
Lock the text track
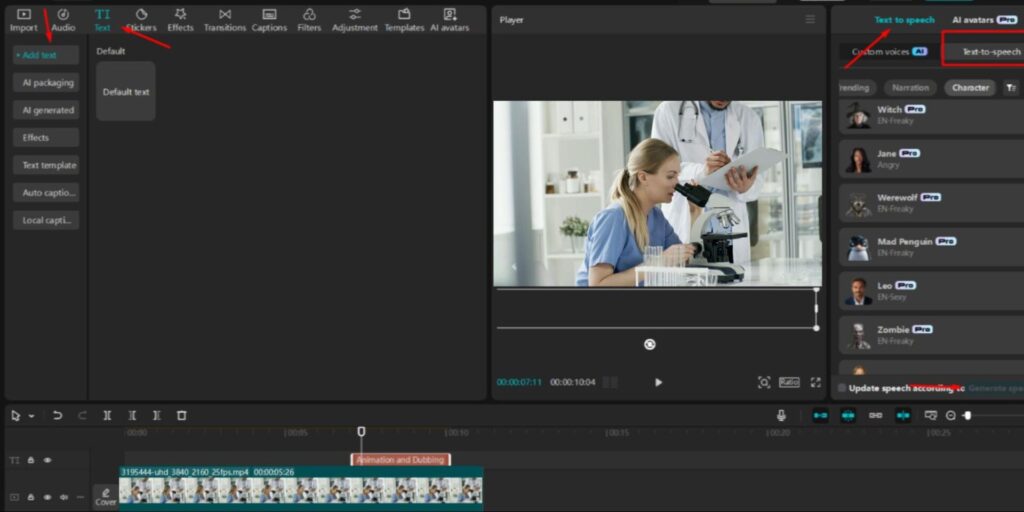click(31, 460)
